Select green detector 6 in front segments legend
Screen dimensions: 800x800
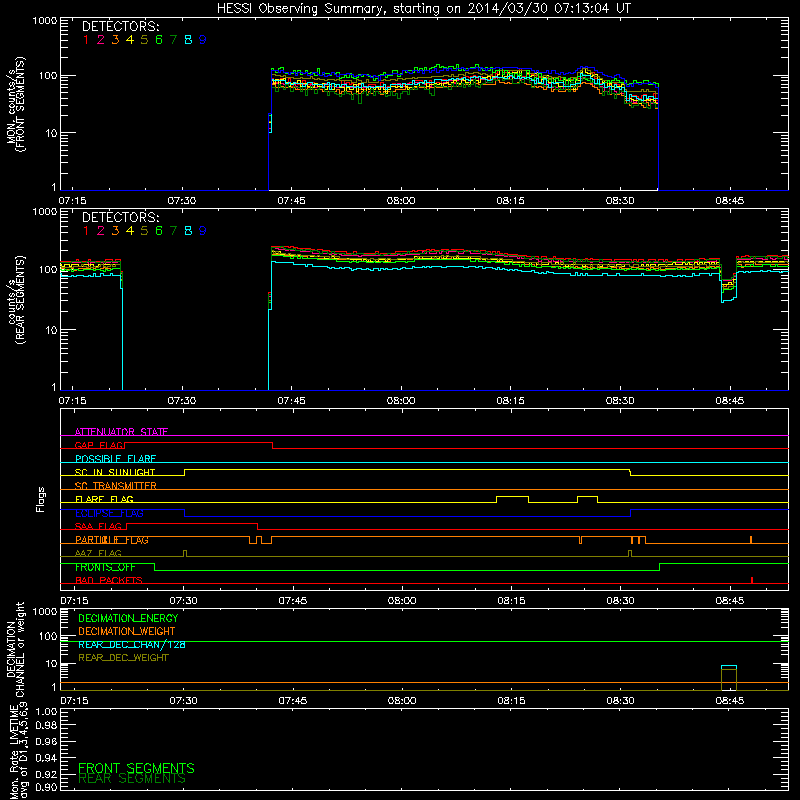159,40
